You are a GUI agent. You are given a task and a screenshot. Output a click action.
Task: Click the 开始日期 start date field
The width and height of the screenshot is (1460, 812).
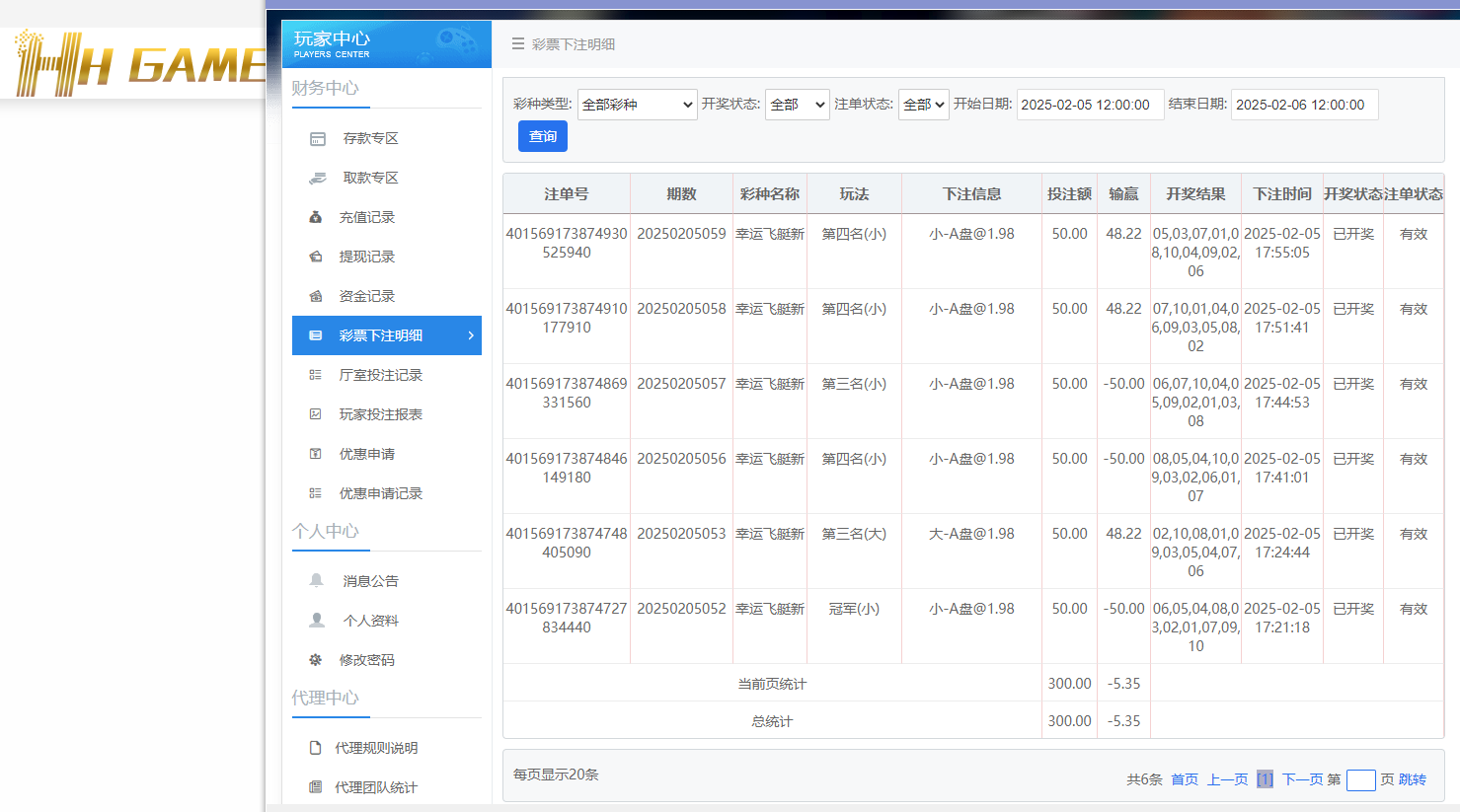[1090, 105]
